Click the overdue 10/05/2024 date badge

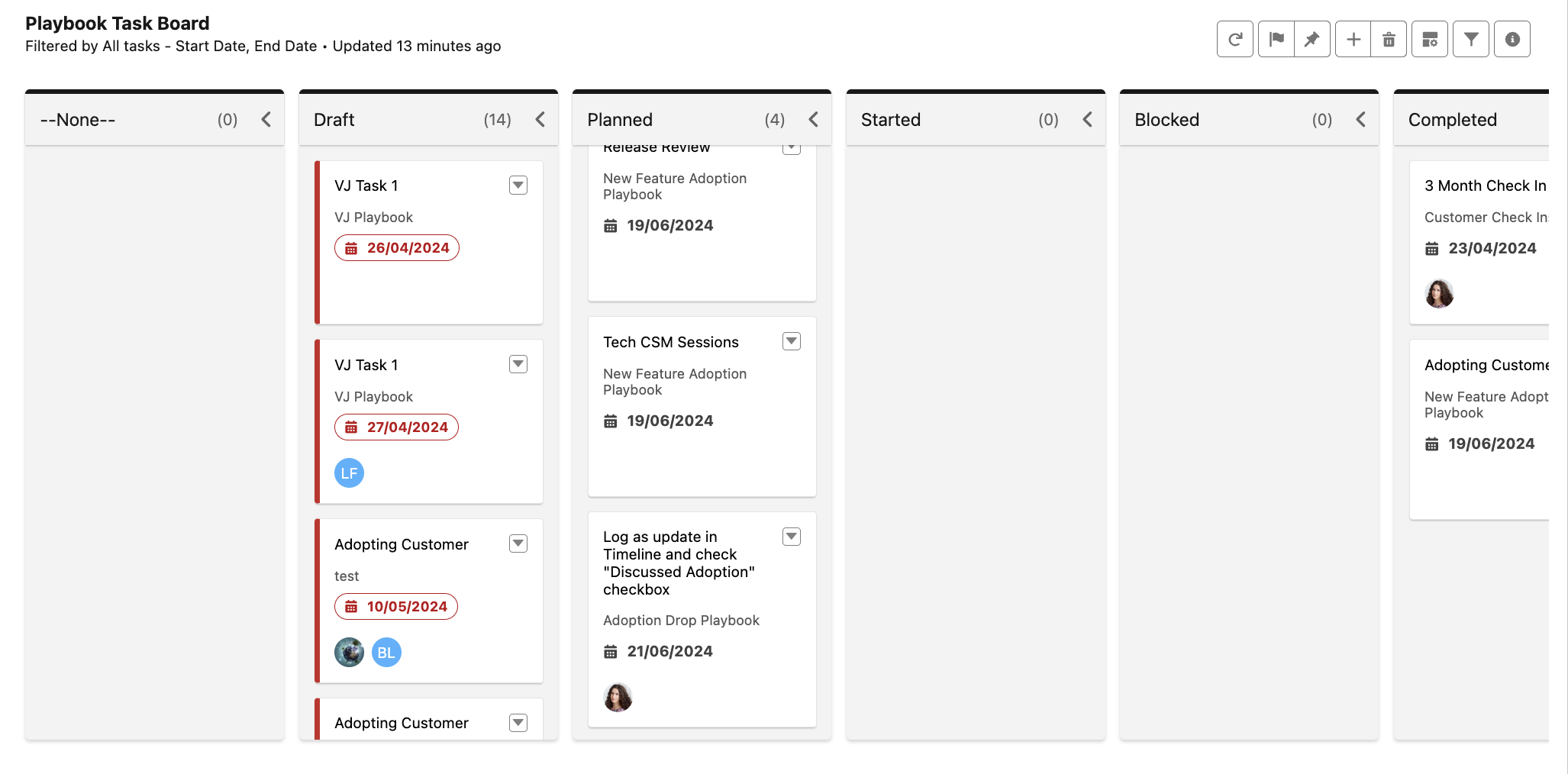396,607
